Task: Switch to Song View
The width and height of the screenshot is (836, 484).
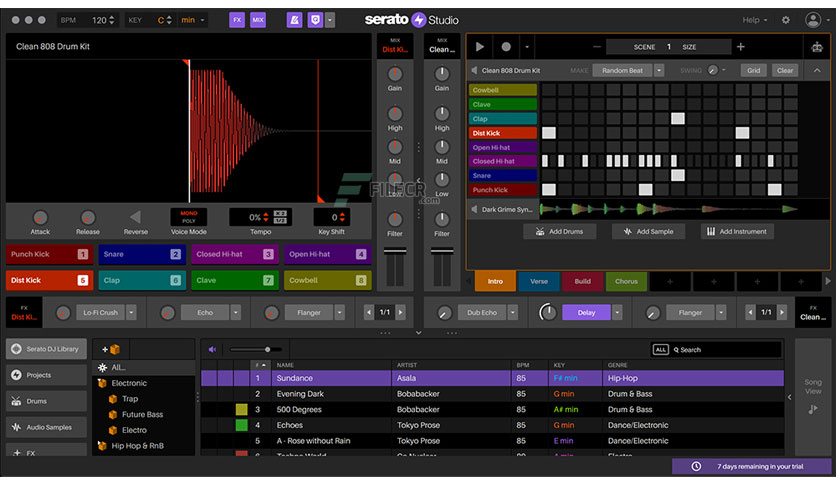Action: pos(813,396)
